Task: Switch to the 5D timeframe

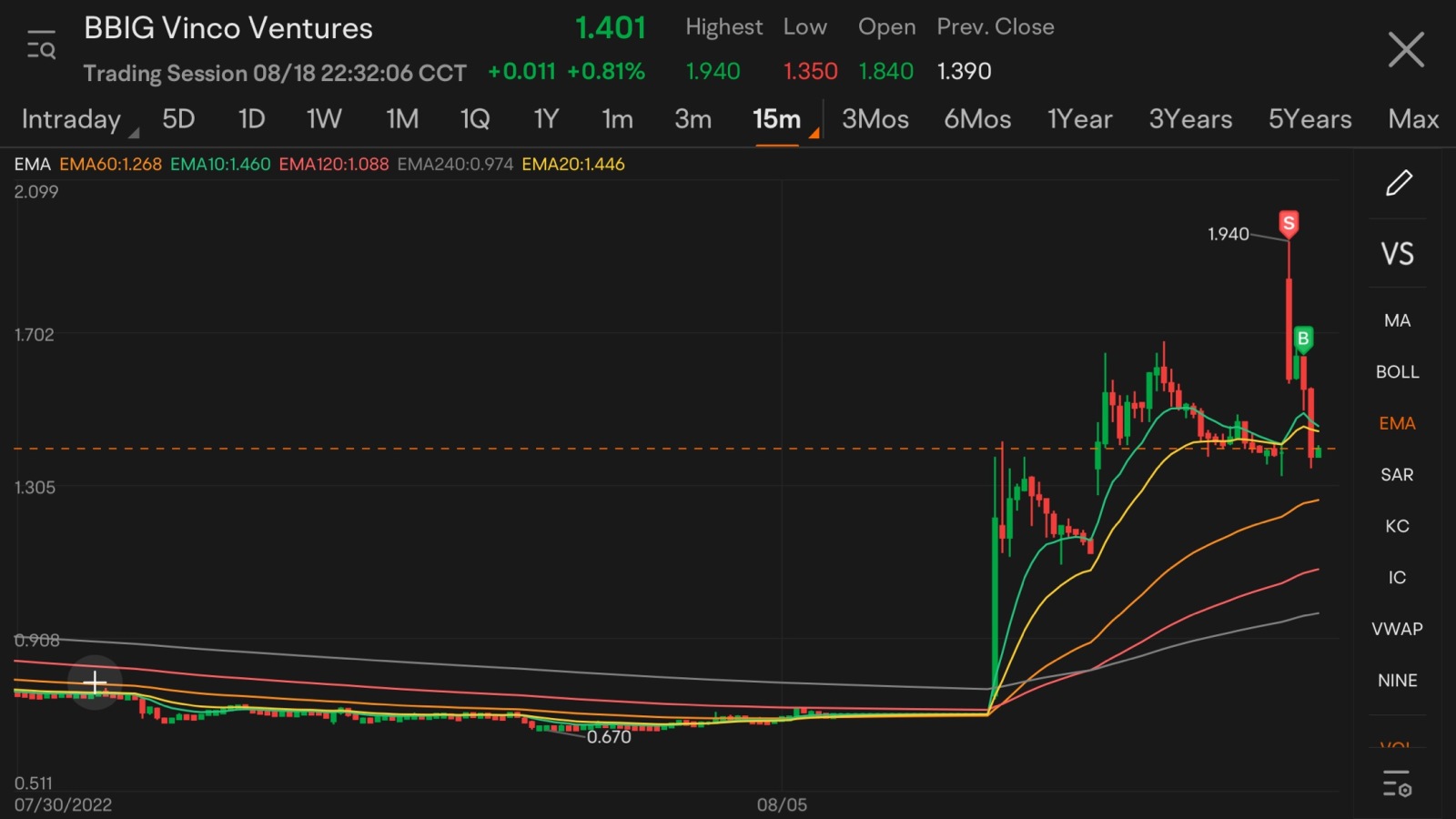Action: click(178, 119)
